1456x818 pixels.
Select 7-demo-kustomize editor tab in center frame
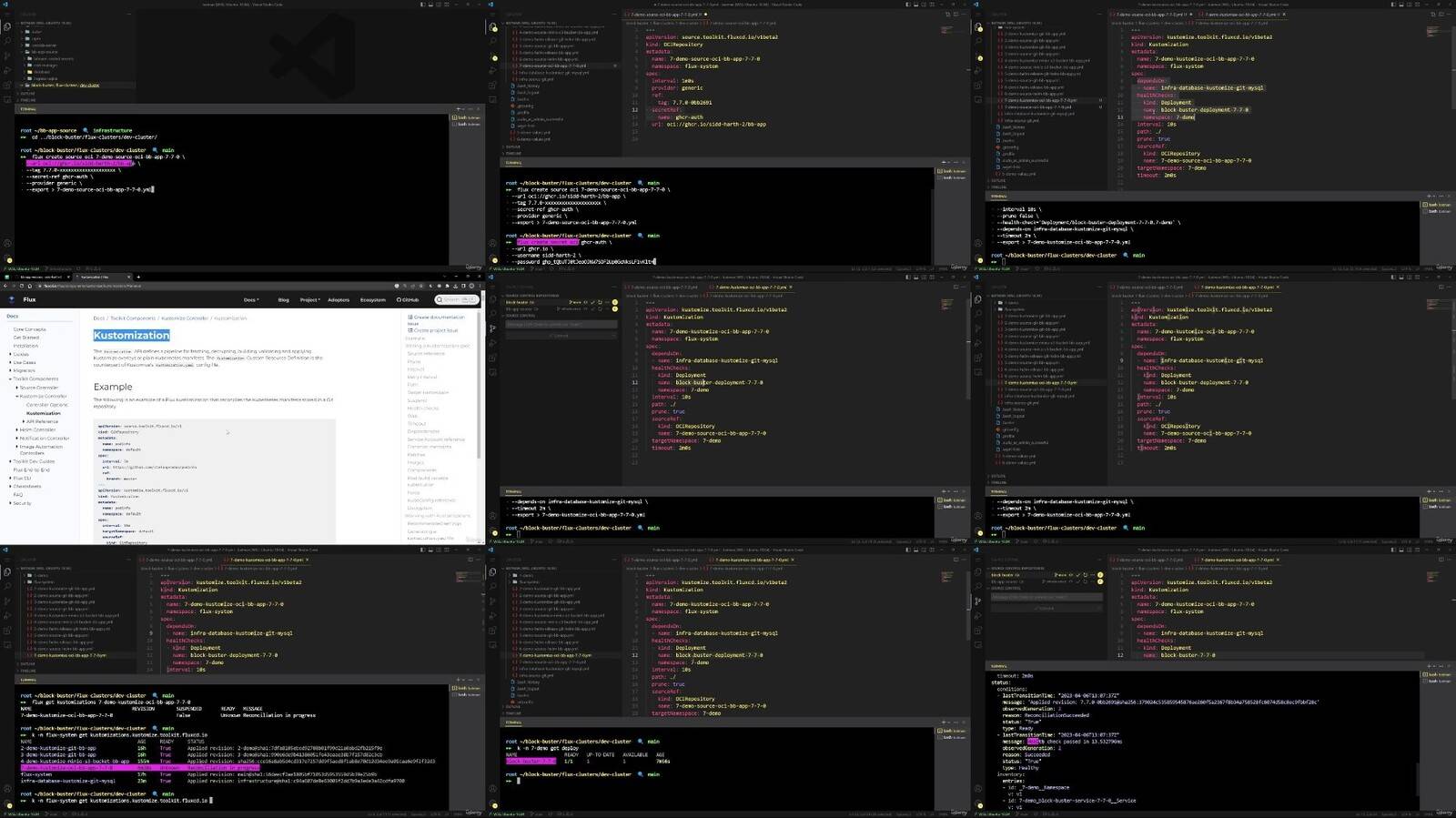750,287
